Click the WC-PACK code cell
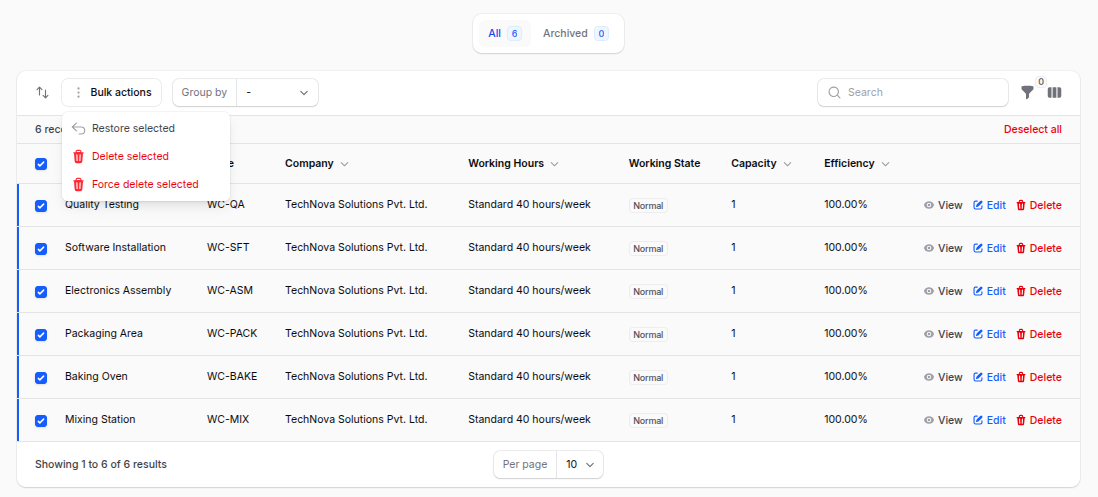 pos(232,333)
